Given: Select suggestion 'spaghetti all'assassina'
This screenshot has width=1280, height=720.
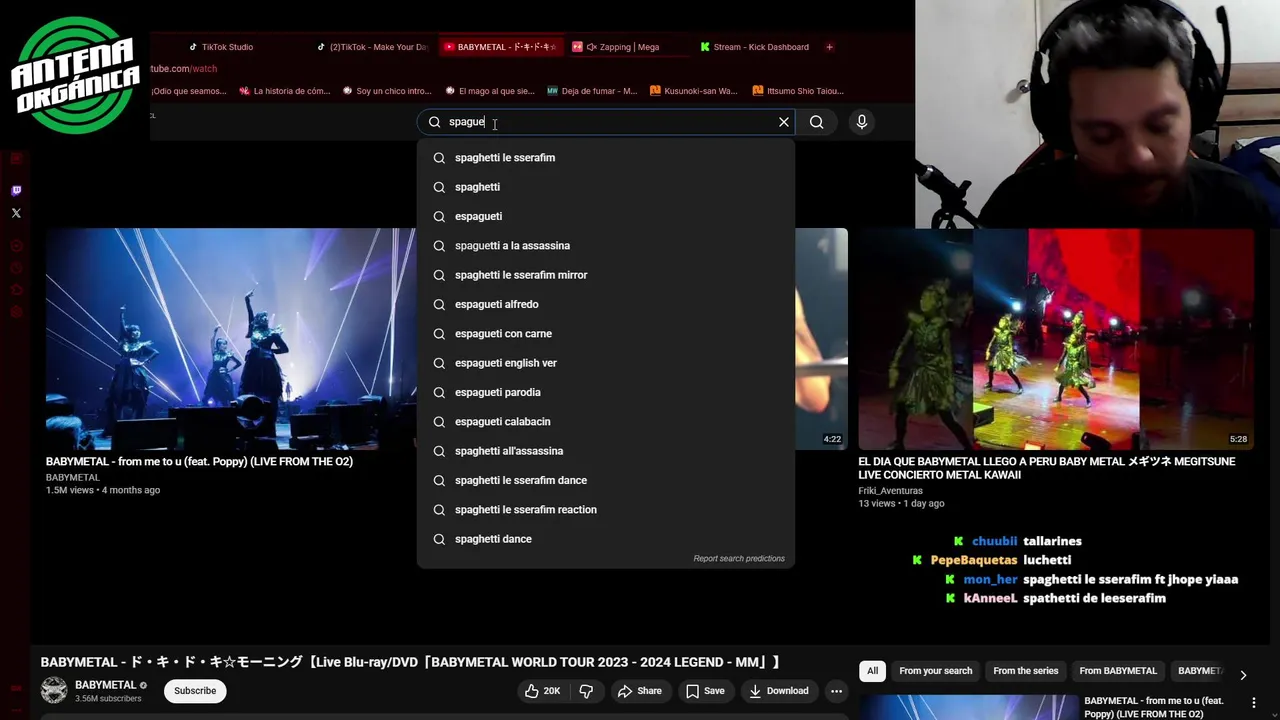Looking at the screenshot, I should click(x=605, y=451).
